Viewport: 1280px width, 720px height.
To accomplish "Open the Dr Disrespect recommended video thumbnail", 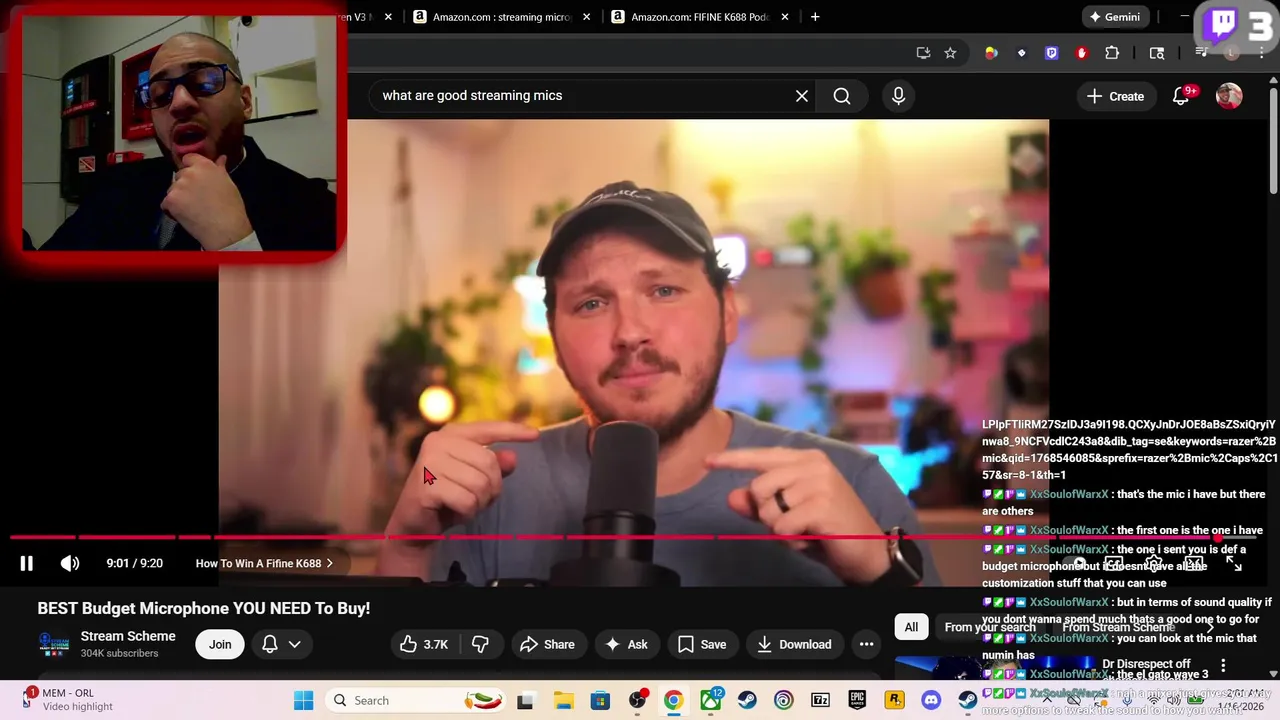I will pyautogui.click(x=994, y=668).
